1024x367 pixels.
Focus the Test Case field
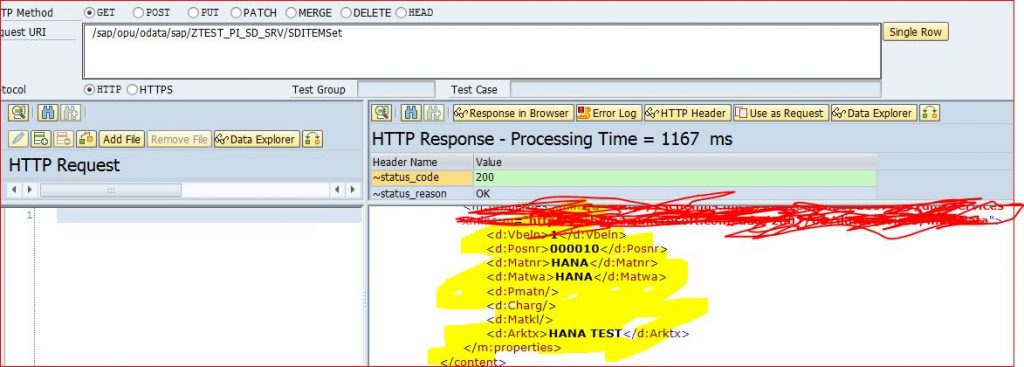[x=695, y=89]
